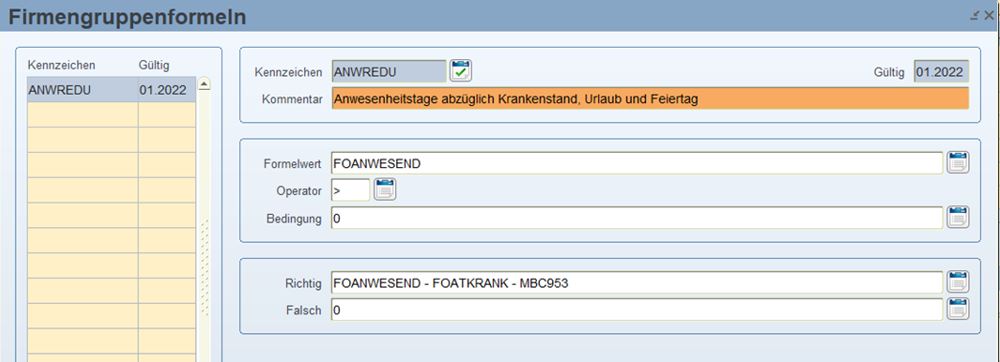Click the Gültig field showing 01.2022
This screenshot has height=362, width=1000.
(941, 71)
